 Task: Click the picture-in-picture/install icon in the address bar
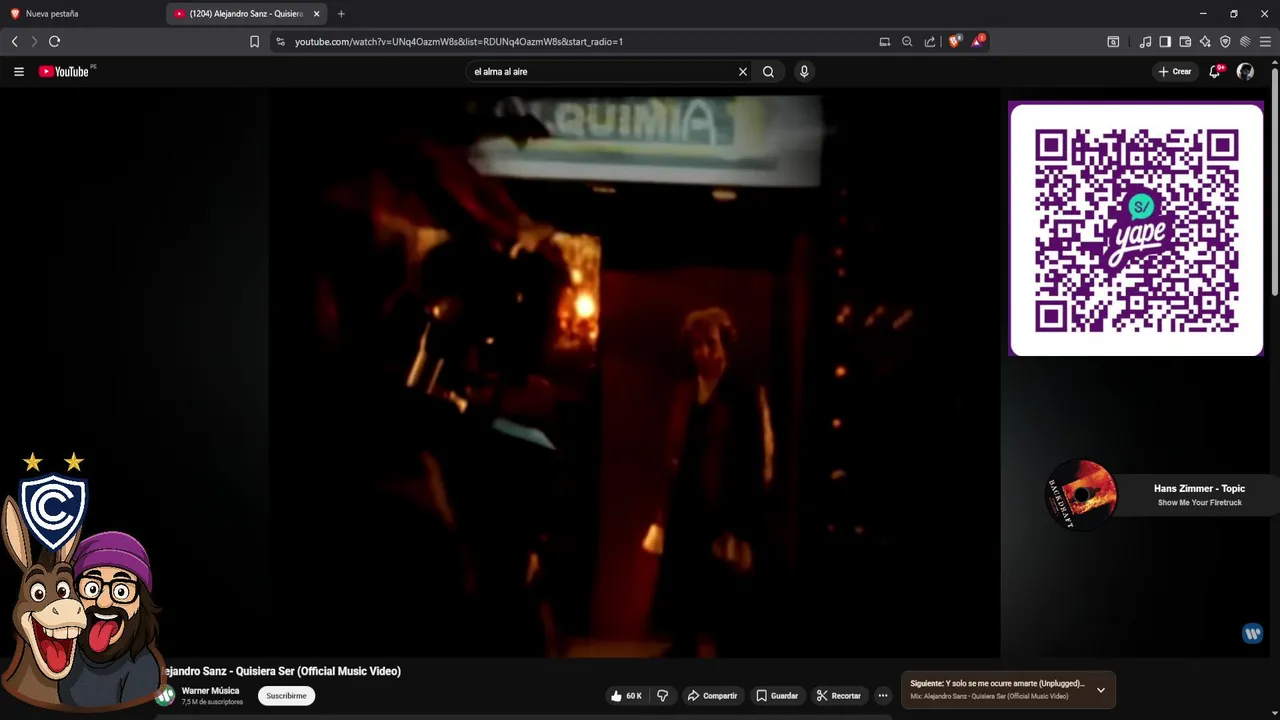coord(884,42)
